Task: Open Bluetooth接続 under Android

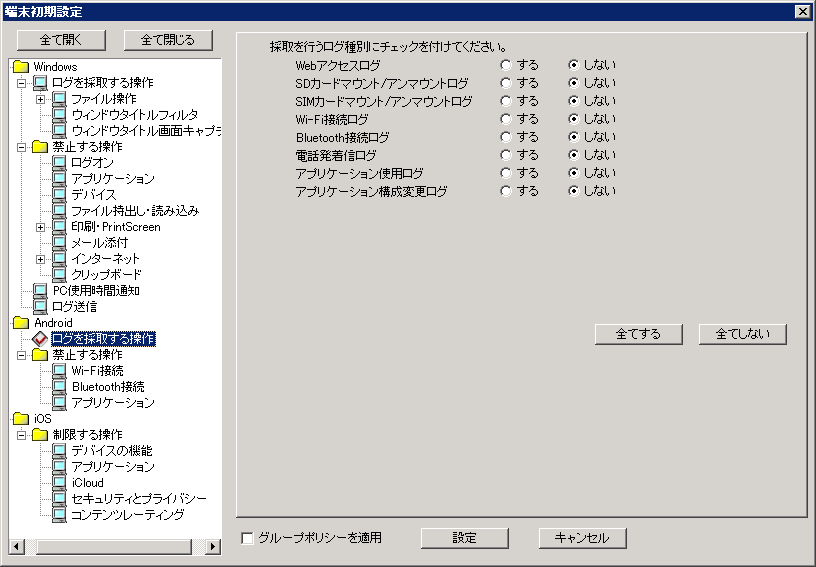Action: [x=107, y=387]
